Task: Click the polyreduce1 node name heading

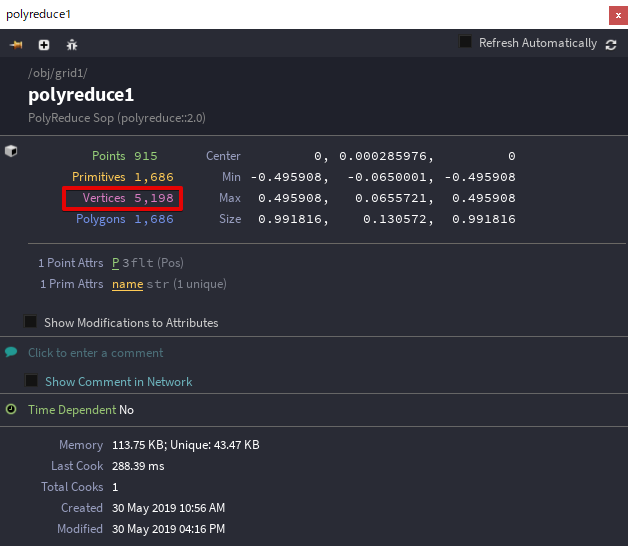Action: tap(81, 95)
